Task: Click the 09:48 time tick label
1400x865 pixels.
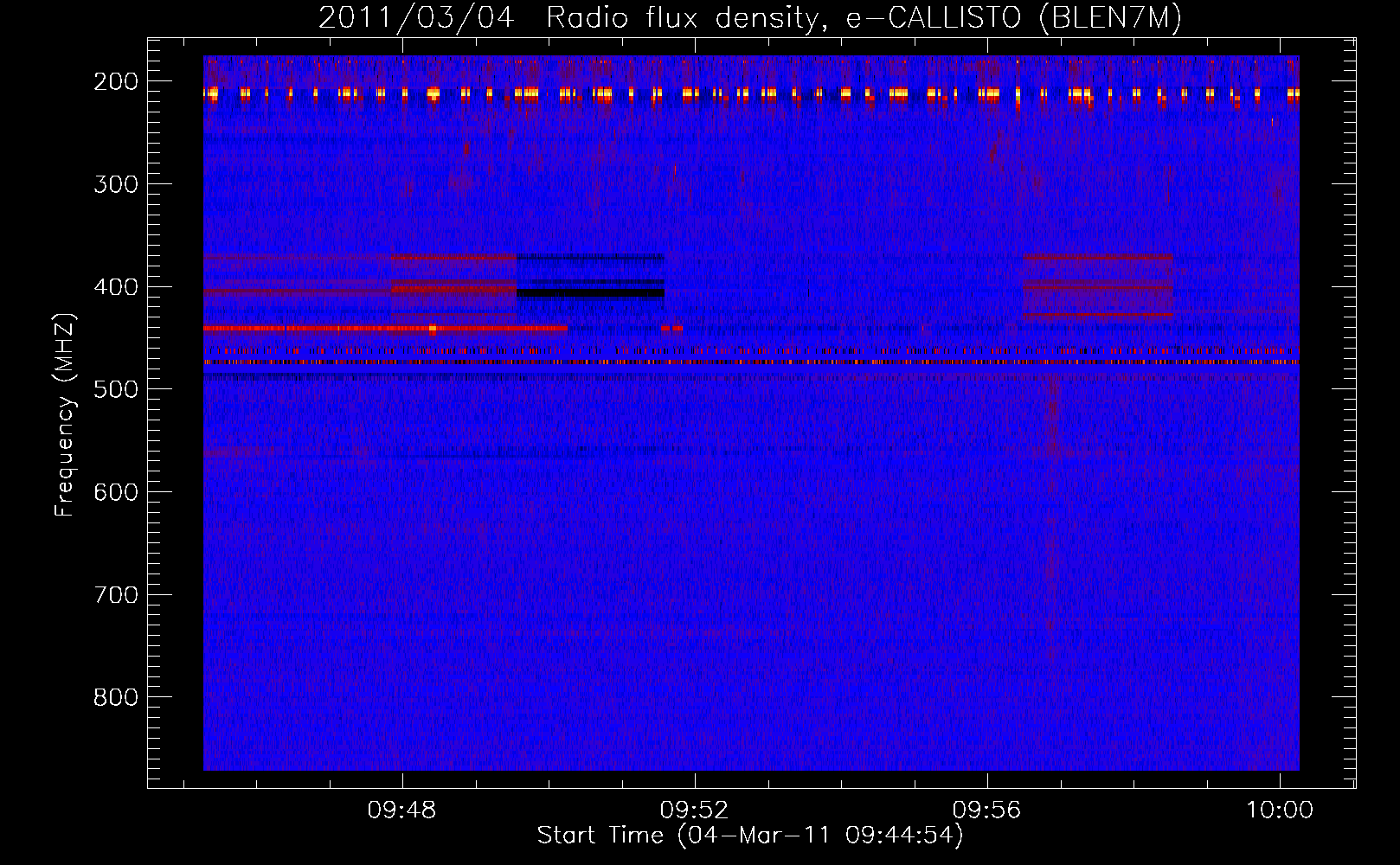Action: 402,811
